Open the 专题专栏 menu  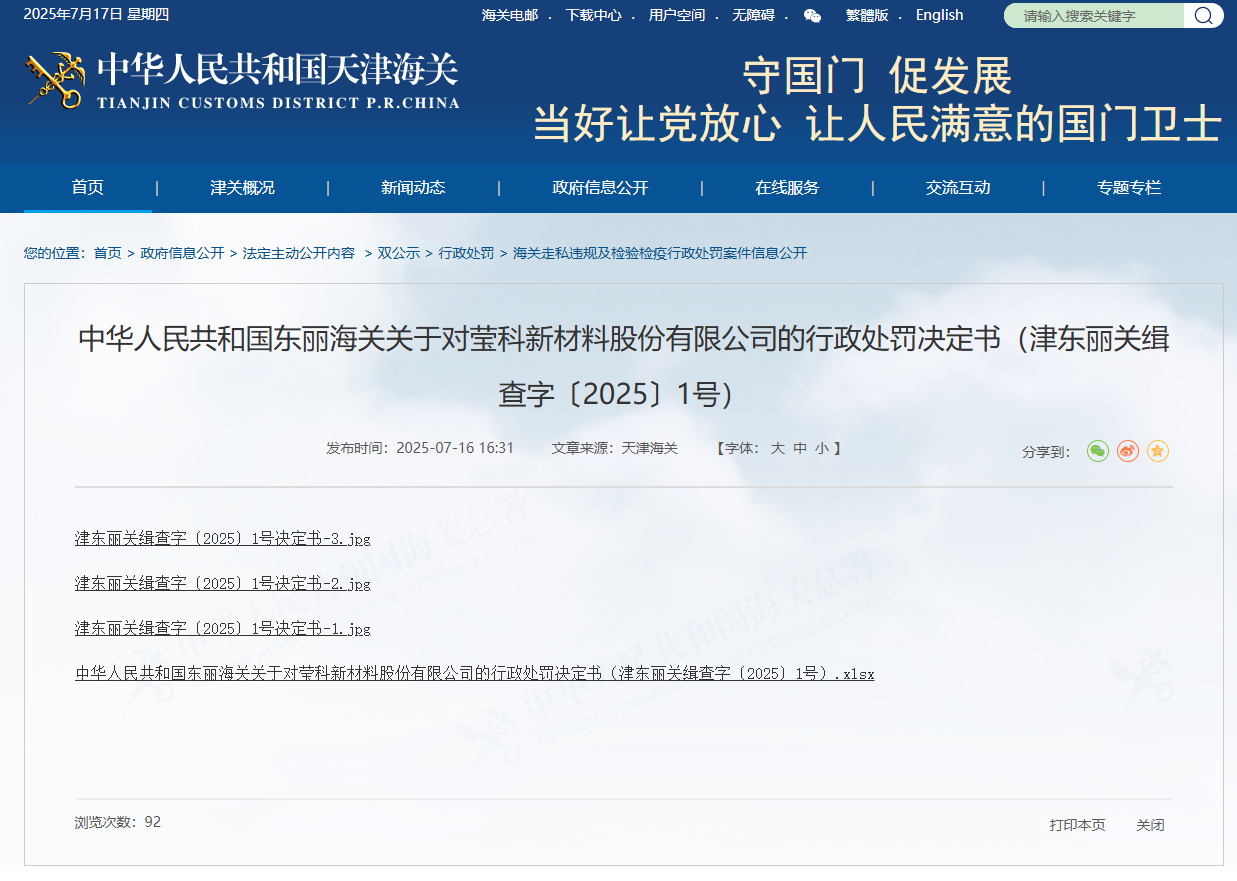click(1129, 187)
